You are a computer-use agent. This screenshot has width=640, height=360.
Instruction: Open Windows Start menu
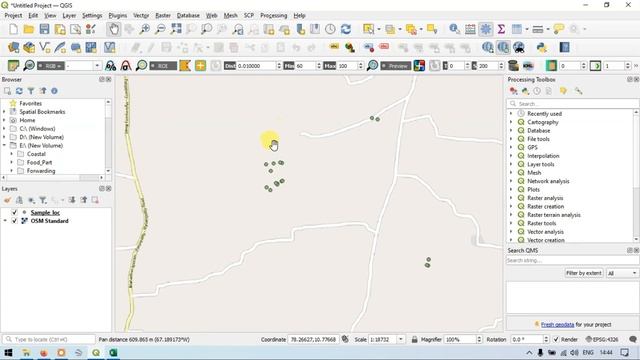[8, 353]
